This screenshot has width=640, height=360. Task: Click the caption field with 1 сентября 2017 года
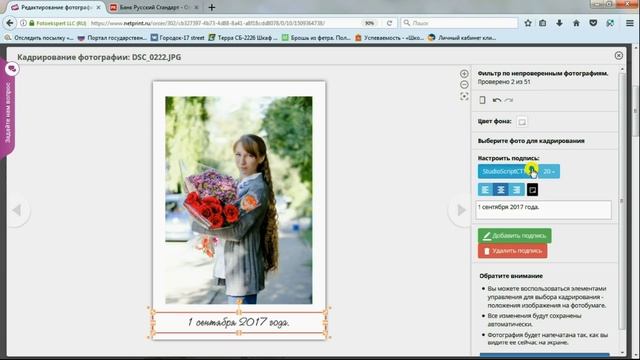point(544,209)
